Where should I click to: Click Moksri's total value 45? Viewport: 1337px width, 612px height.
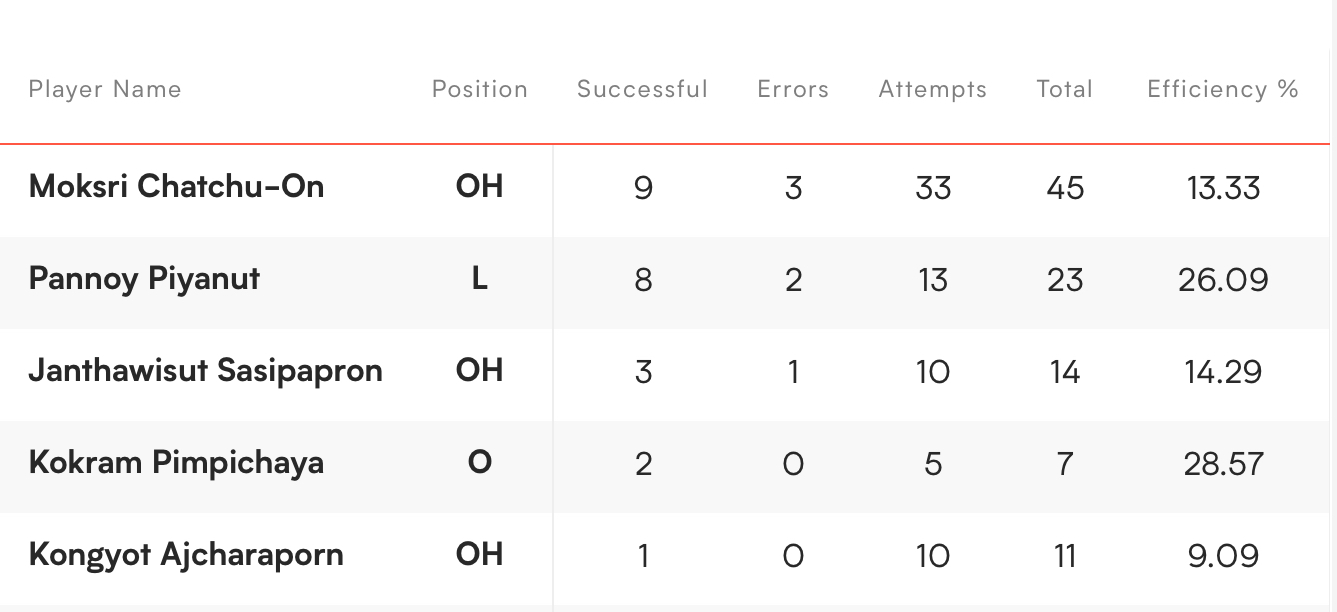tap(1065, 187)
